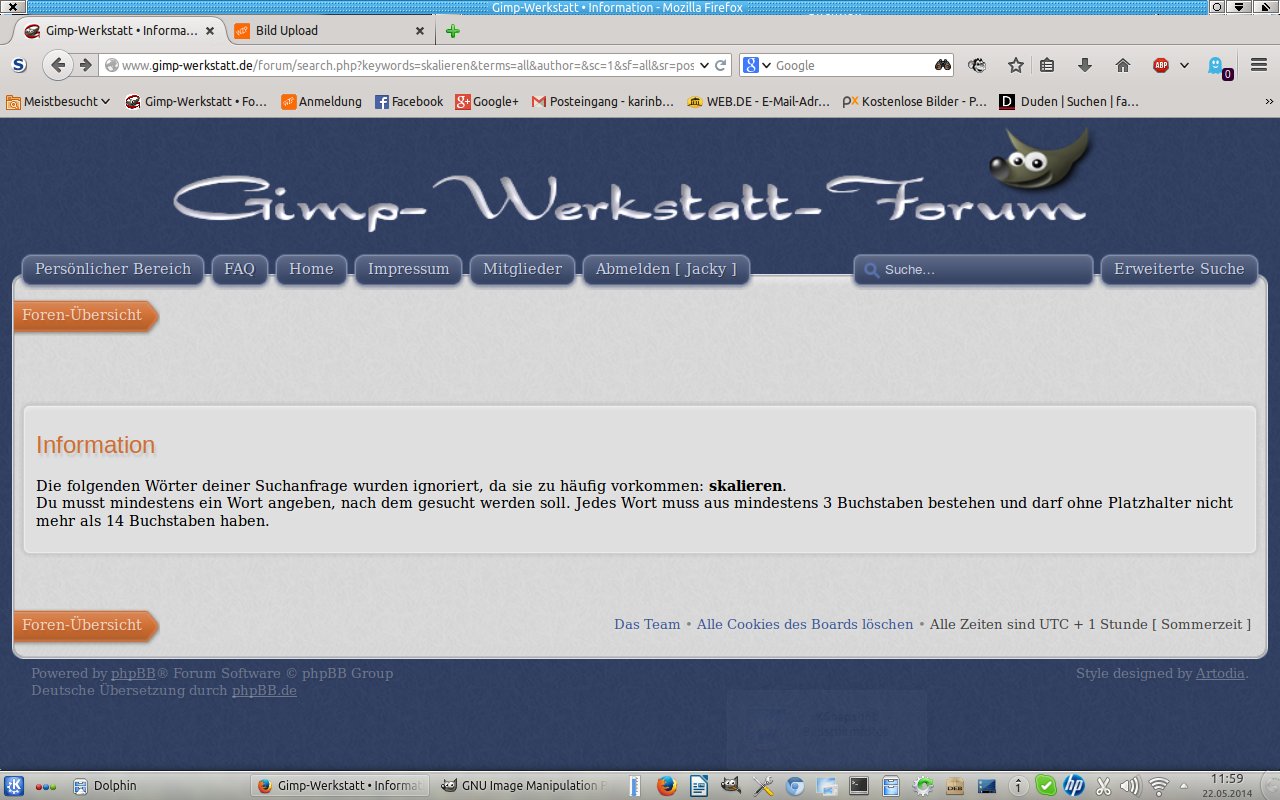Click the green checkmark tray icon
Image resolution: width=1280 pixels, height=800 pixels.
pos(1045,786)
